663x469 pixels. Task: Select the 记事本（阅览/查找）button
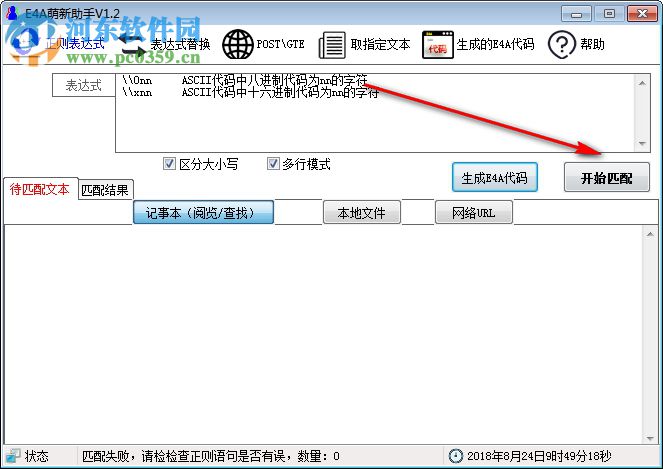(x=203, y=212)
